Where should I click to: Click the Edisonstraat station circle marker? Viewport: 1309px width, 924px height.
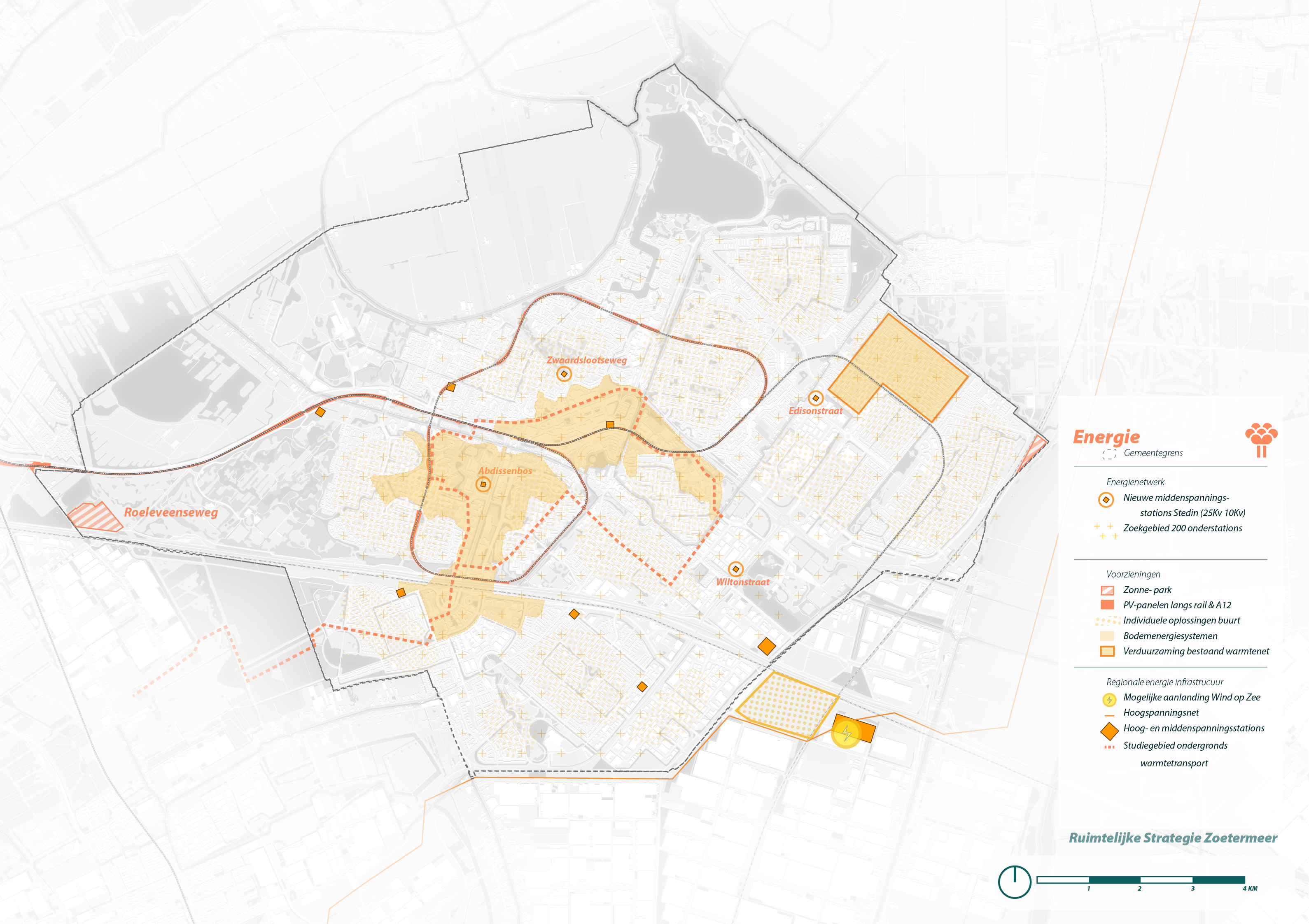(815, 398)
